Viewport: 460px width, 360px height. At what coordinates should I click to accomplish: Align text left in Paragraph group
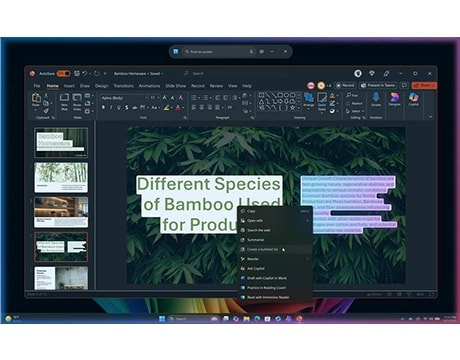pos(194,107)
